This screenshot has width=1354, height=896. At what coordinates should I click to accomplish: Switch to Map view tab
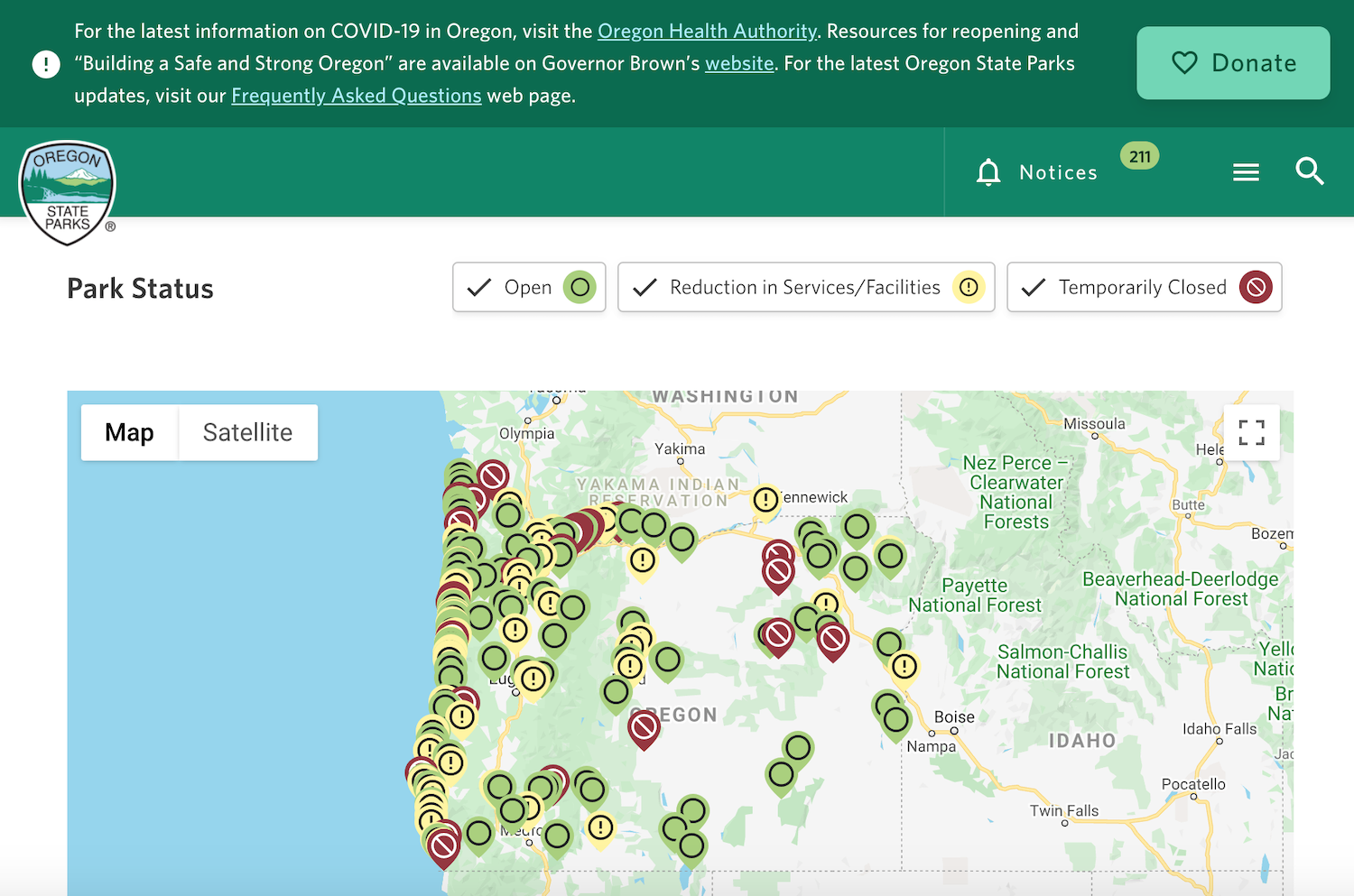coord(129,433)
